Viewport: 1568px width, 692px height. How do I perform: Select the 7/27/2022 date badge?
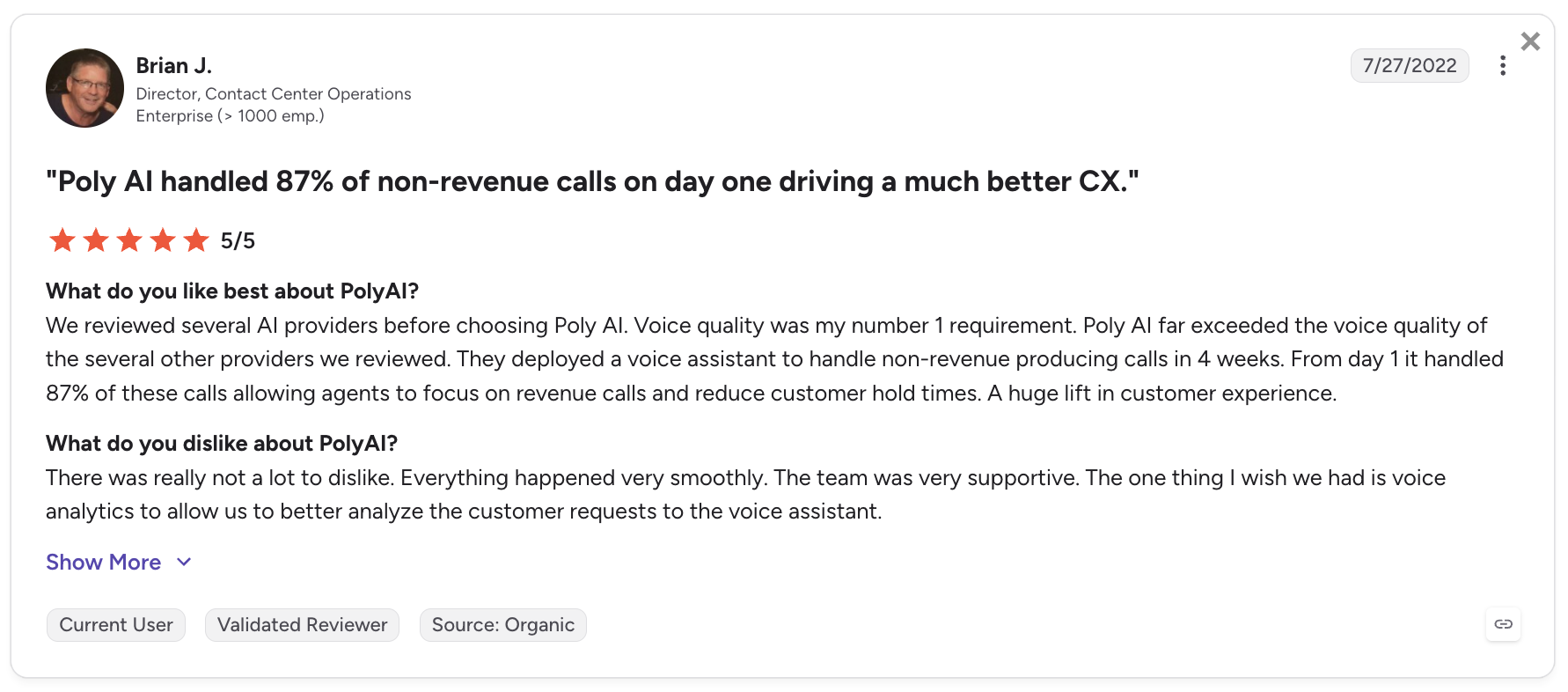coord(1410,66)
